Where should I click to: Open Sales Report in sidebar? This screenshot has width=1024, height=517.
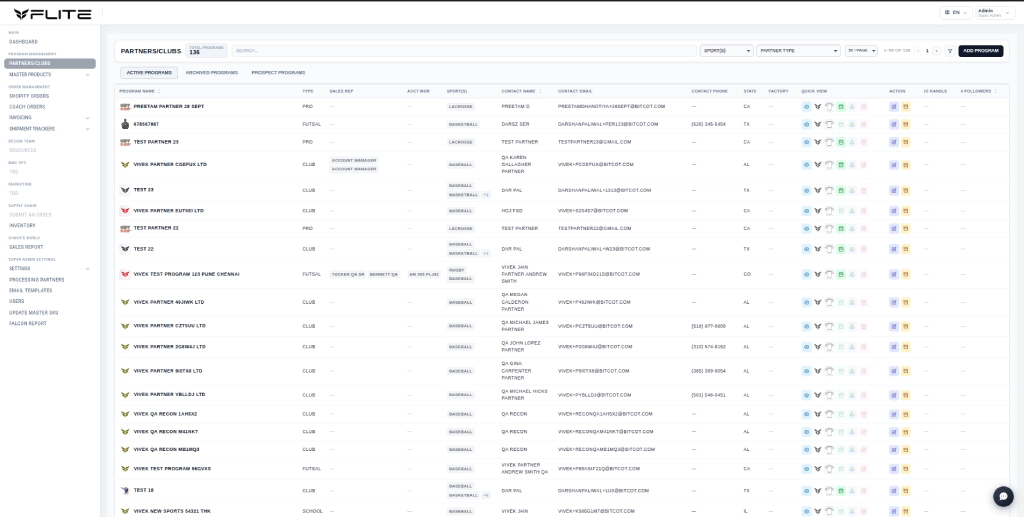[x=26, y=247]
